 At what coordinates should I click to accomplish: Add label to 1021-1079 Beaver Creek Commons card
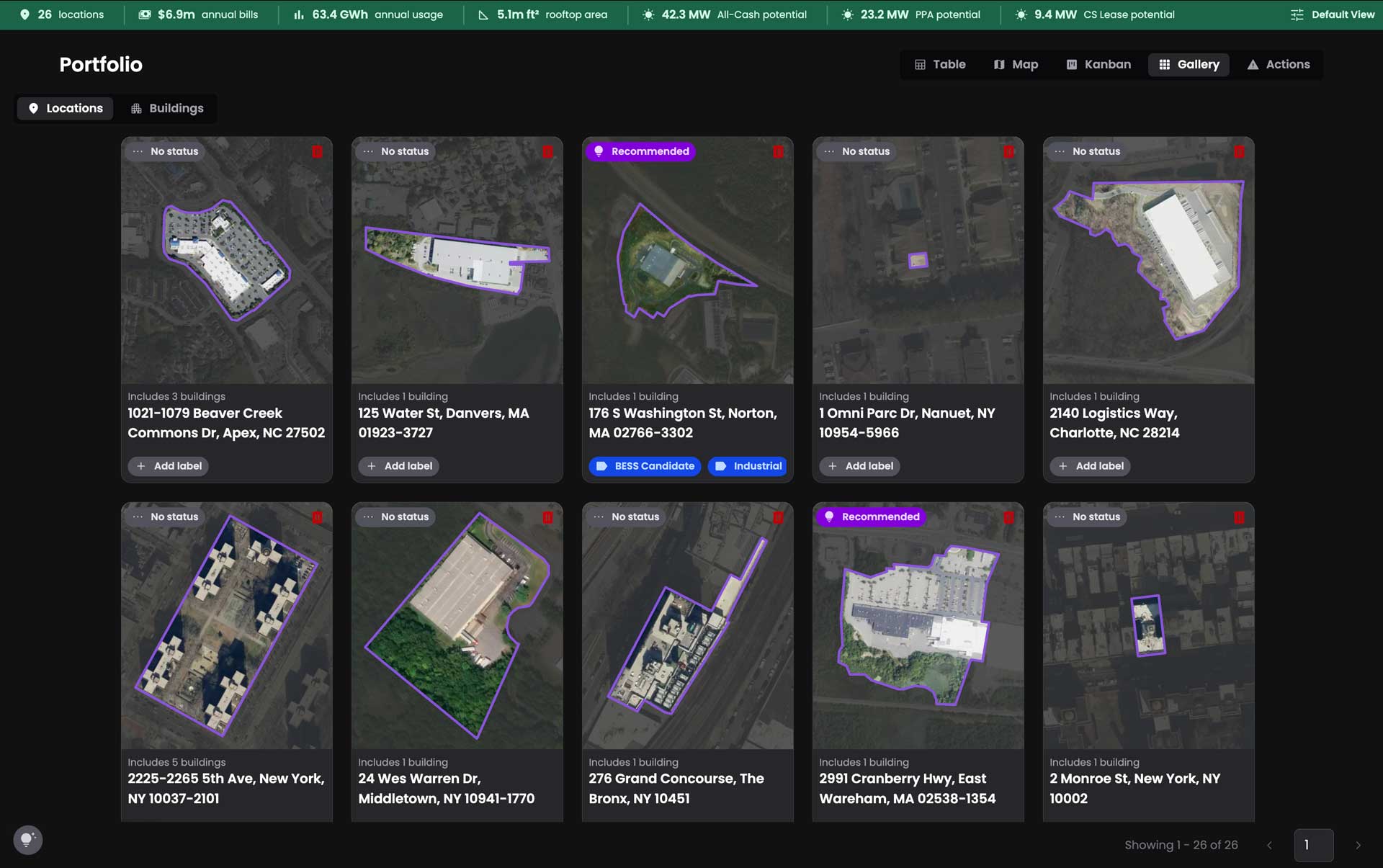click(x=169, y=466)
